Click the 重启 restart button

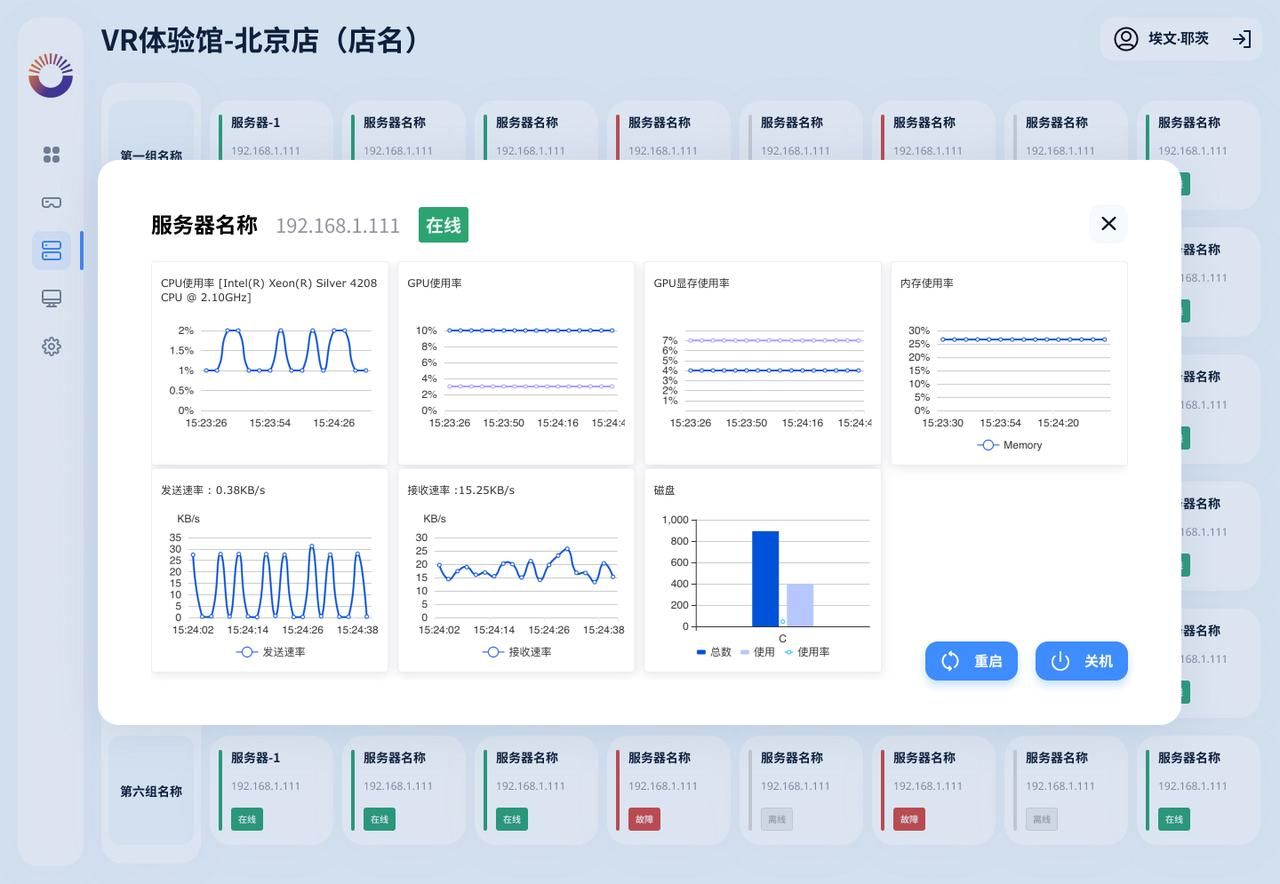coord(971,661)
